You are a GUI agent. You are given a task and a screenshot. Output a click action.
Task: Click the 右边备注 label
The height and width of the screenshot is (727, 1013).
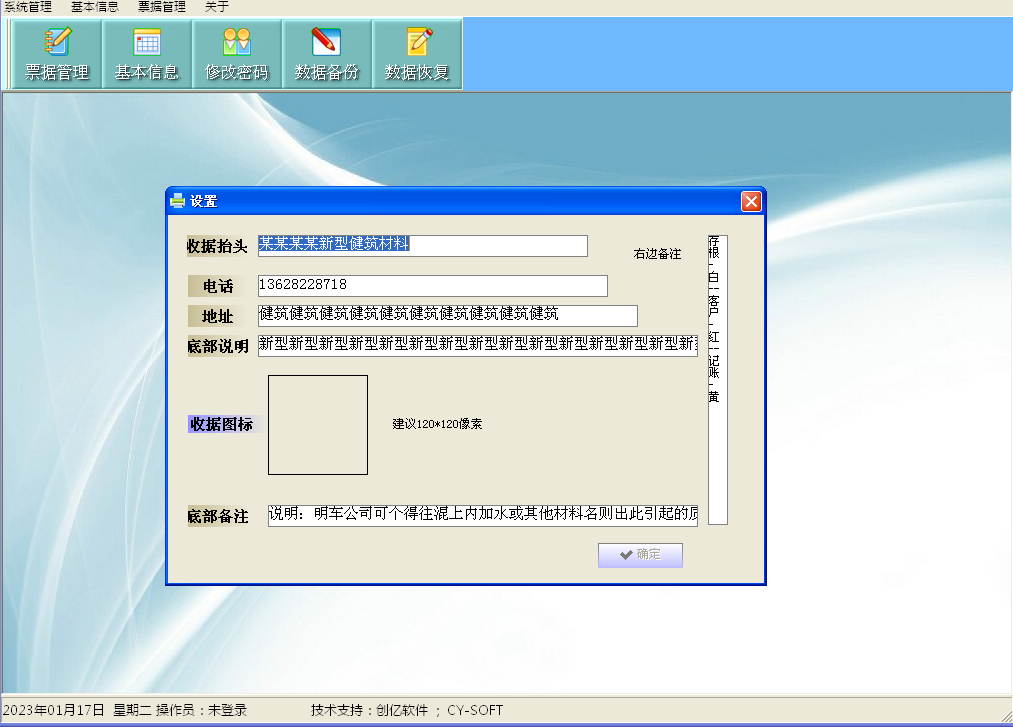pyautogui.click(x=657, y=254)
